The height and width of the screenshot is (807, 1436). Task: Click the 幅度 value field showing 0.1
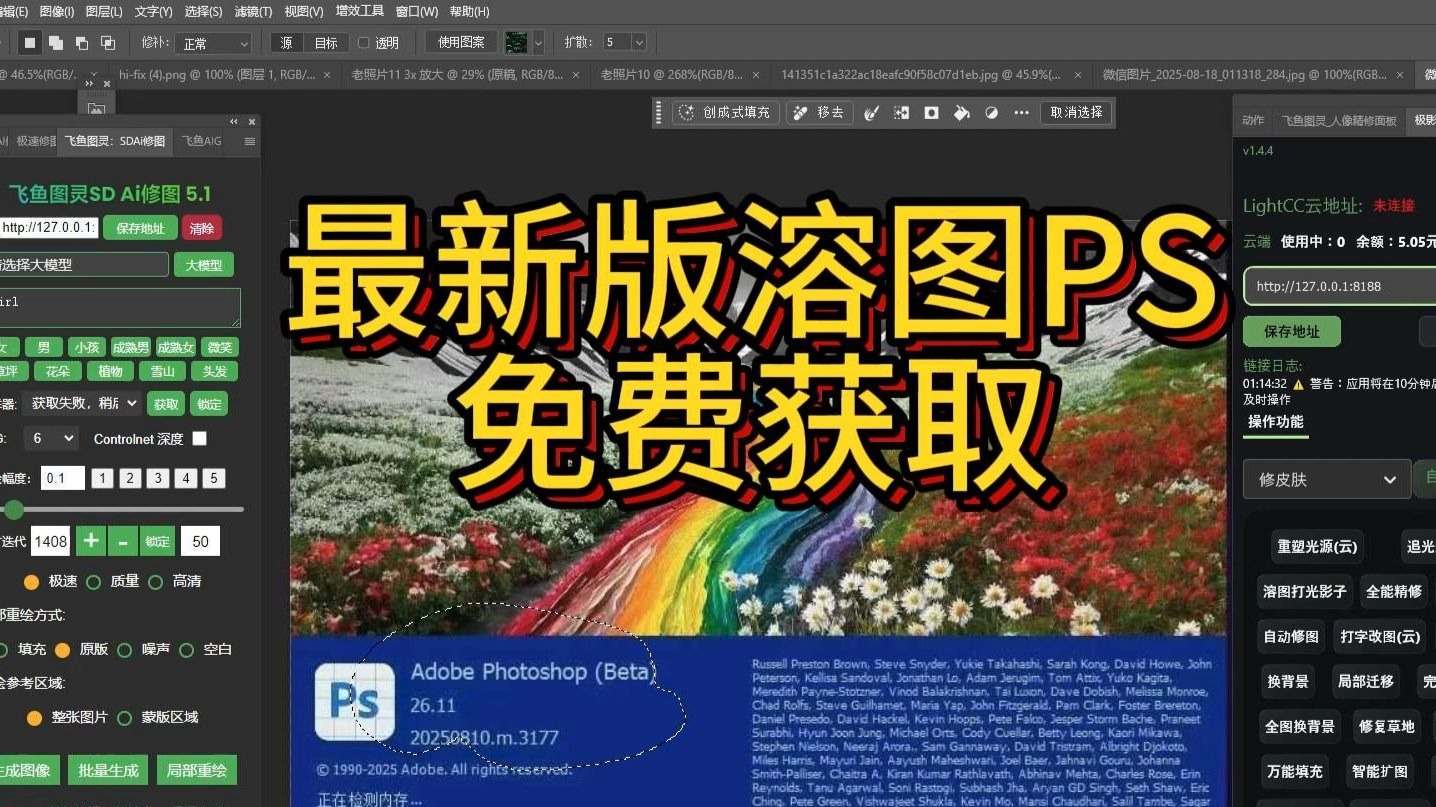click(x=62, y=478)
